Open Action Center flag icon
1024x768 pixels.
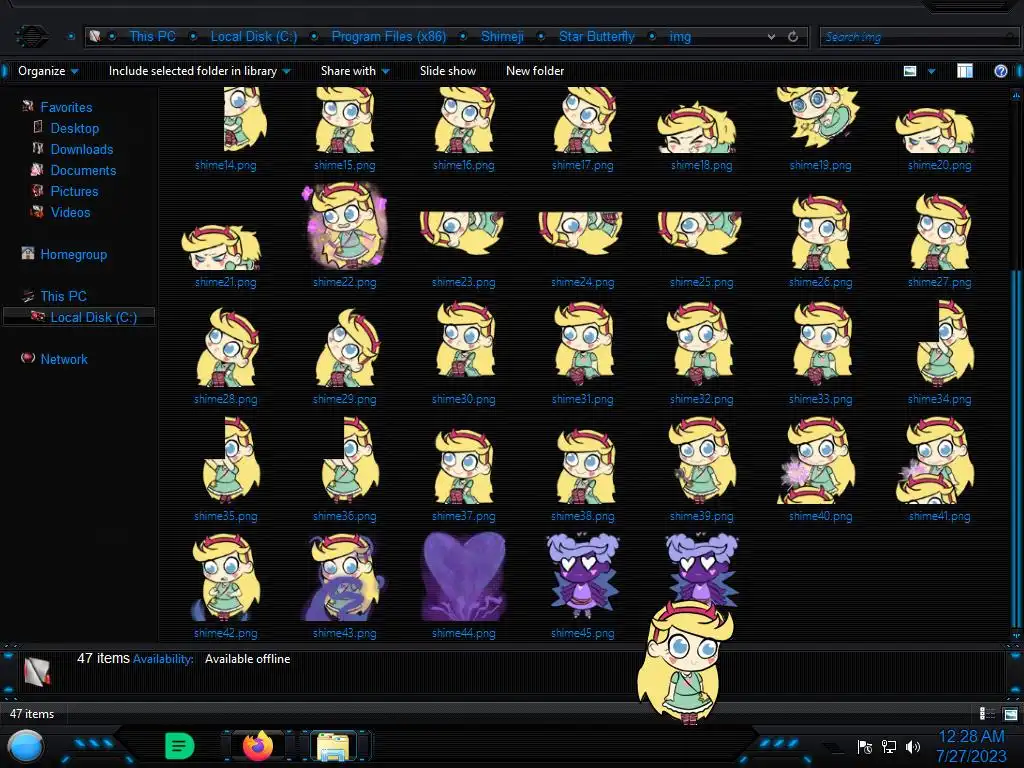[x=865, y=746]
